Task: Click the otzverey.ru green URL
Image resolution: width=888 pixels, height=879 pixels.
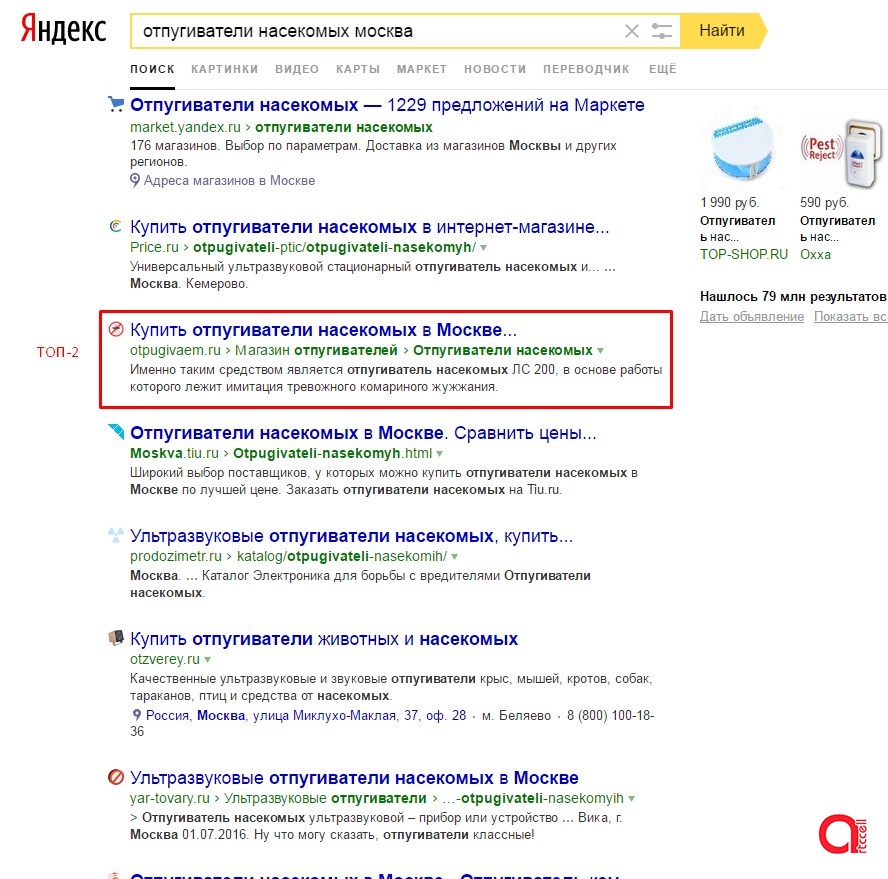Action: tap(165, 660)
